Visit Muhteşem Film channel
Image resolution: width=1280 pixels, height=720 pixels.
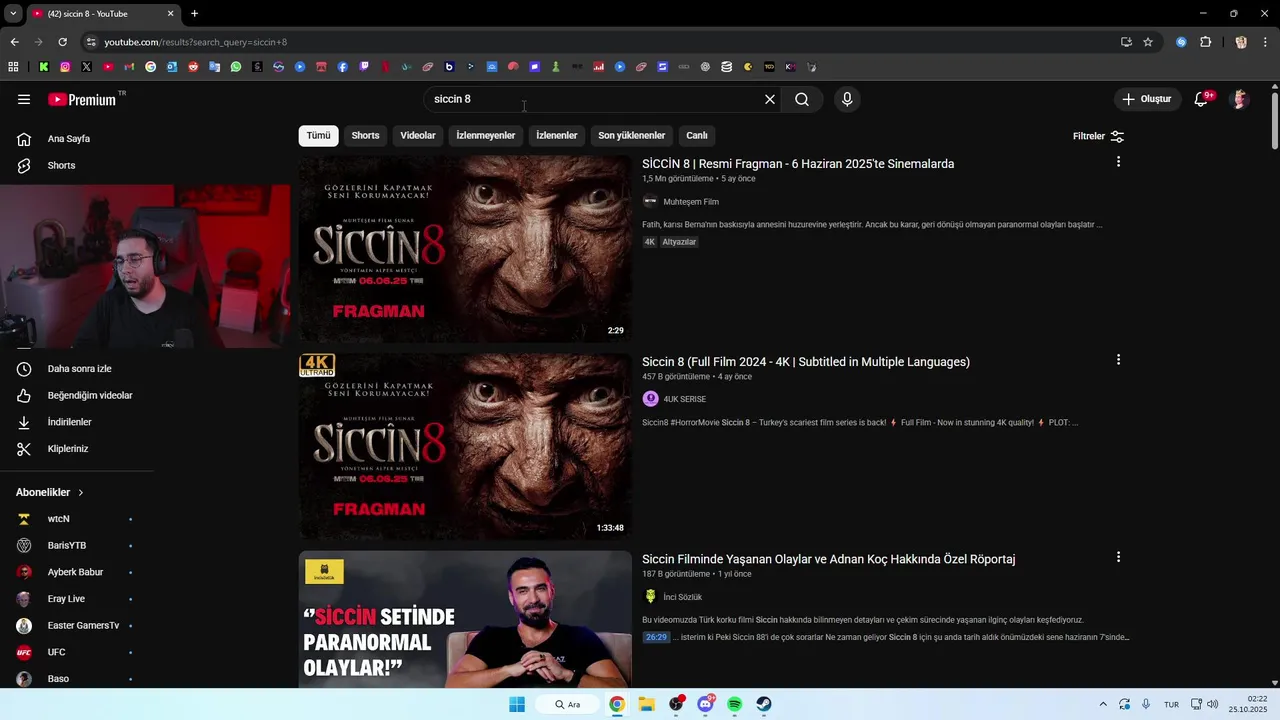click(x=691, y=202)
